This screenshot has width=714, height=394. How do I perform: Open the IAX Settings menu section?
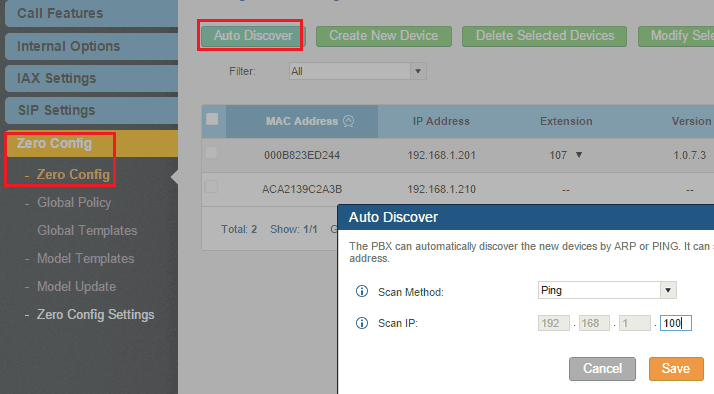pyautogui.click(x=92, y=78)
